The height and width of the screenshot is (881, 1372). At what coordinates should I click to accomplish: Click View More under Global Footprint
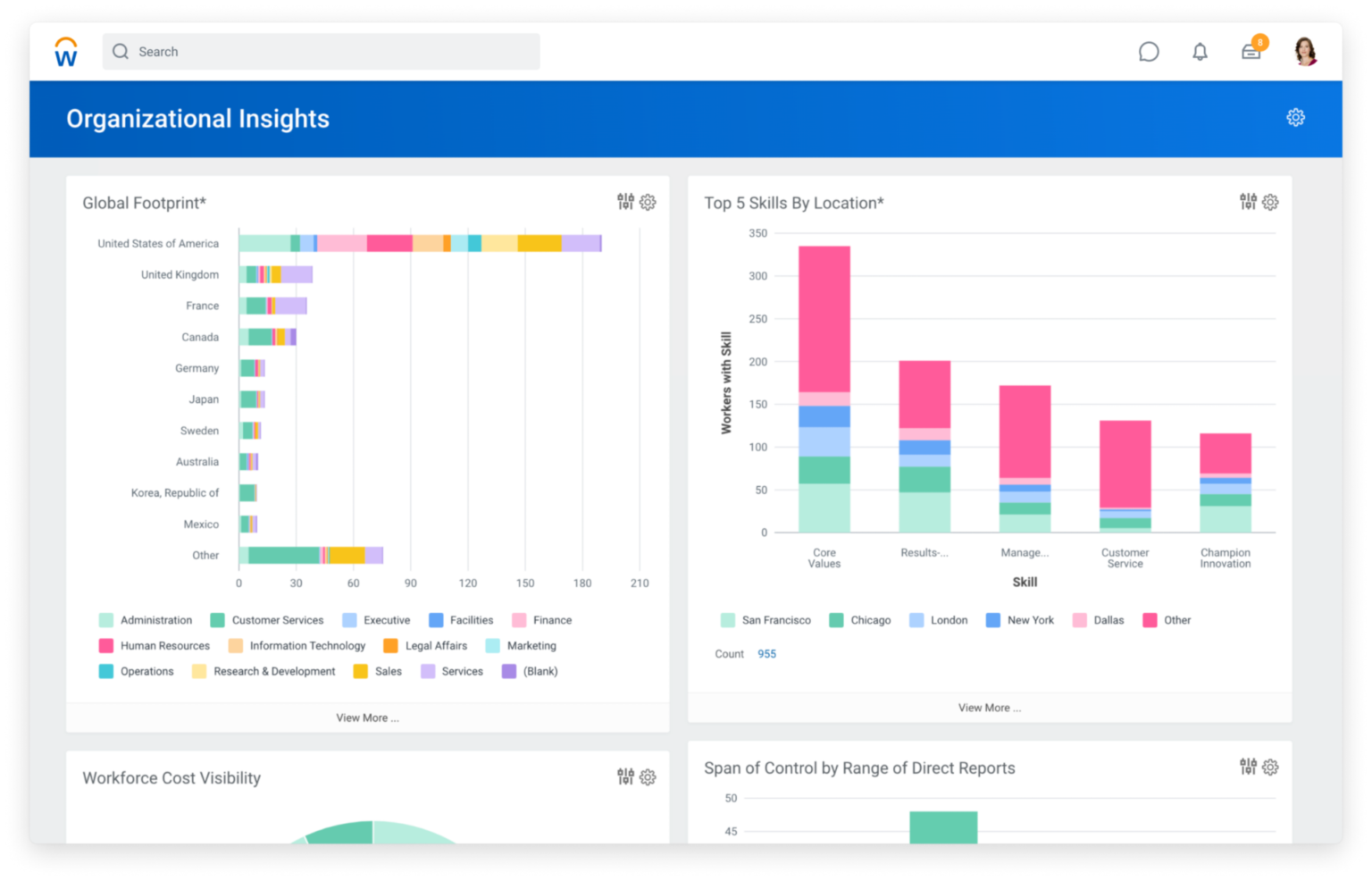pos(367,717)
